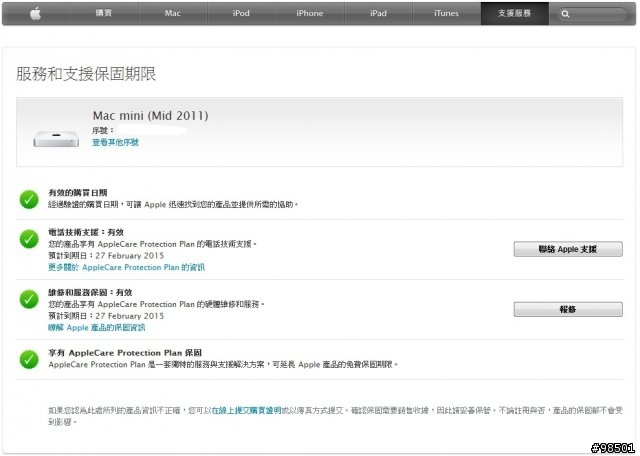Open the iTunes tab
Viewport: 640px width, 456px height.
(x=447, y=13)
